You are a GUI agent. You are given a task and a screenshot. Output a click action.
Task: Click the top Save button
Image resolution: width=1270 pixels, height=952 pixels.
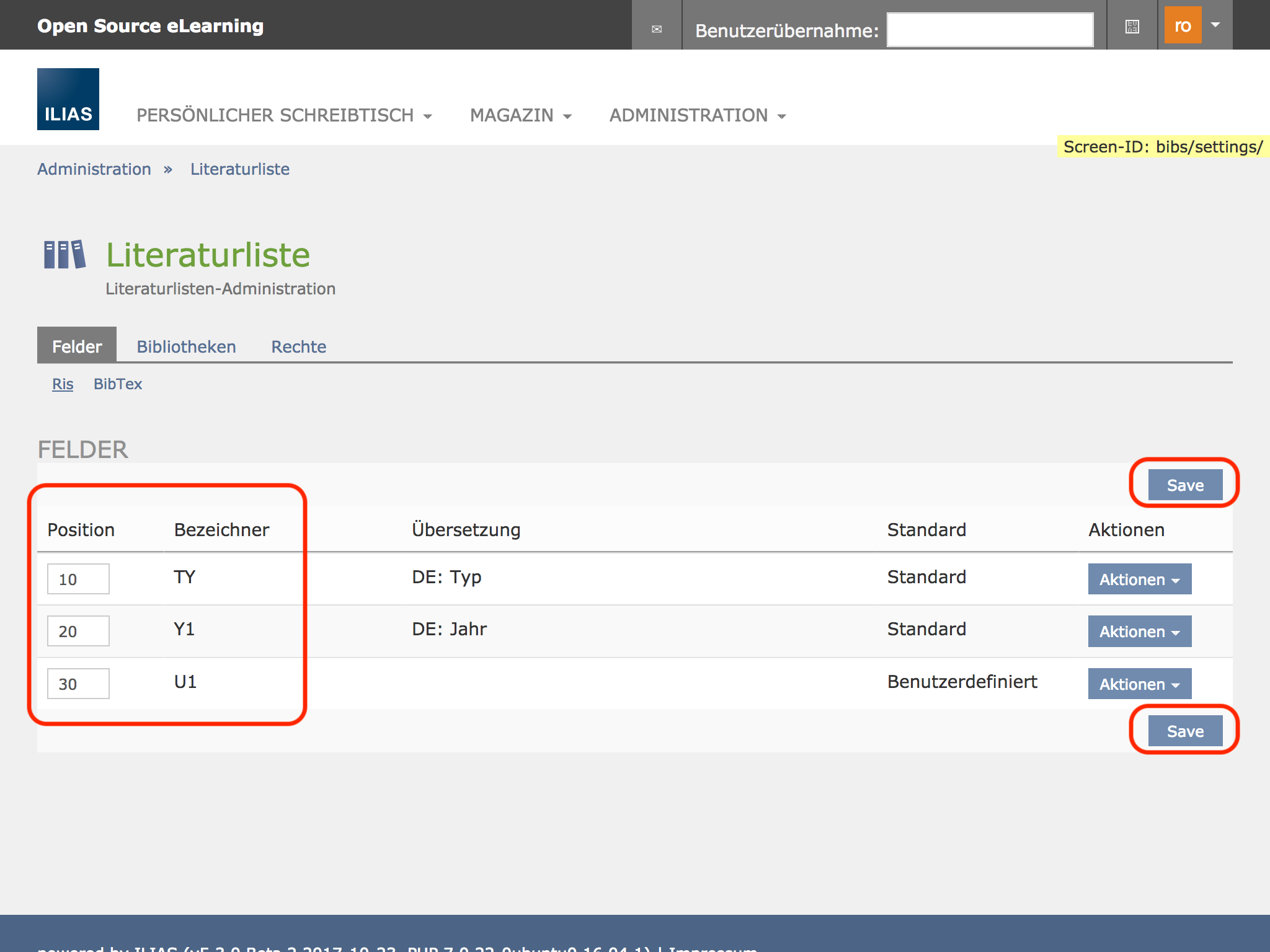pos(1184,485)
